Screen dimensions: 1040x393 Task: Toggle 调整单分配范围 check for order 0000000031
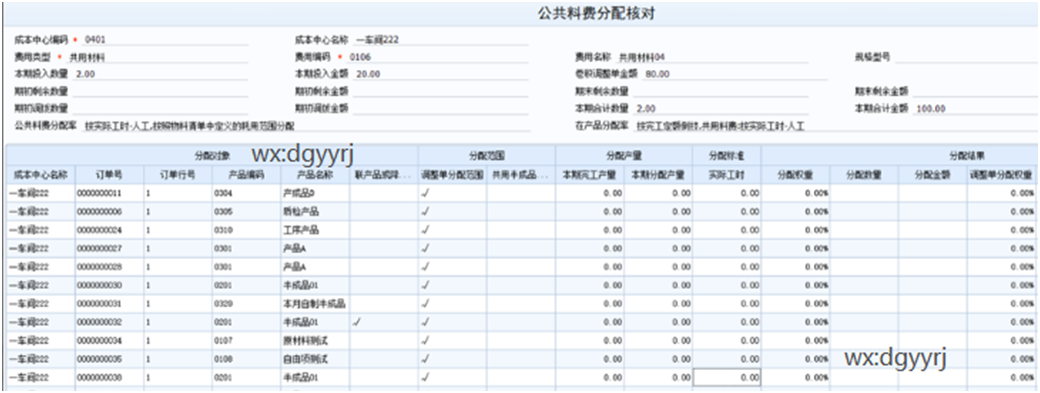coord(425,304)
